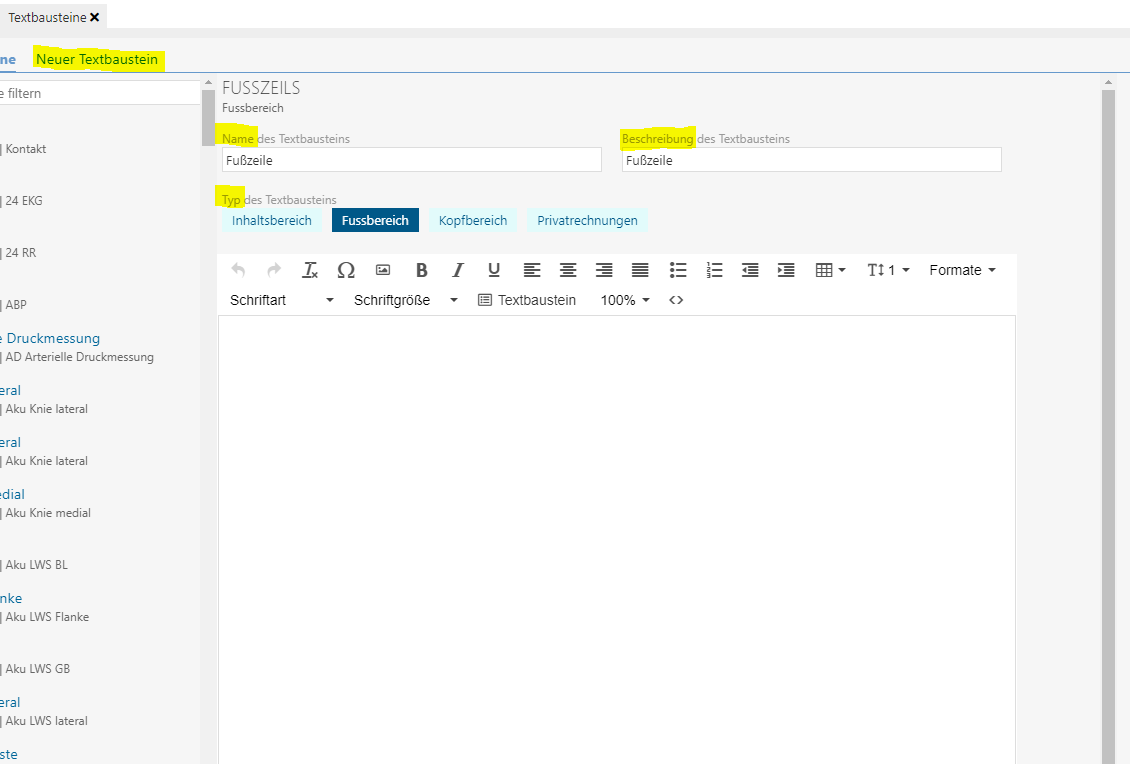
Task: Clear formatting with the Tx icon
Action: tap(310, 270)
